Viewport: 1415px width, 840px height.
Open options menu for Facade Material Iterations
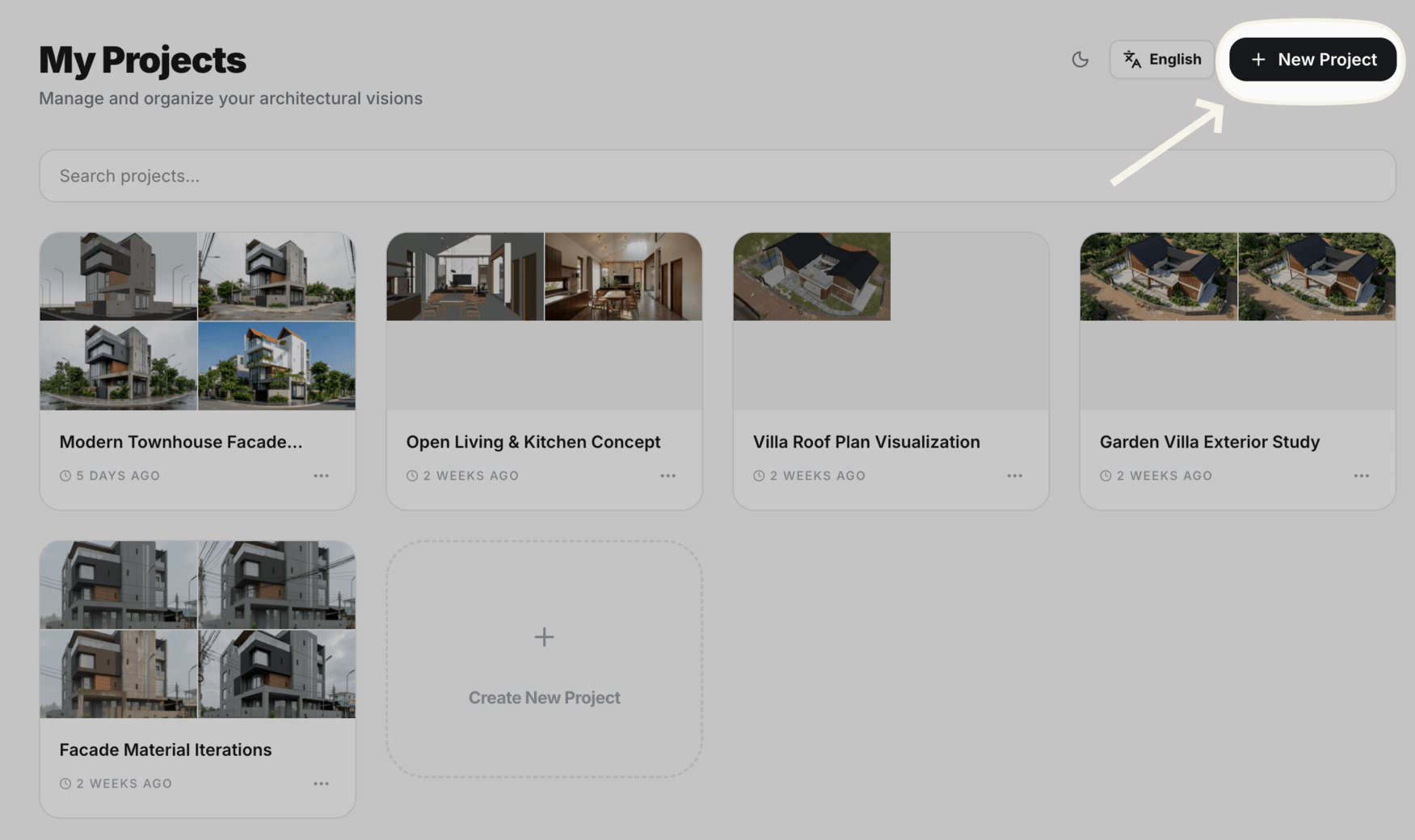tap(321, 783)
